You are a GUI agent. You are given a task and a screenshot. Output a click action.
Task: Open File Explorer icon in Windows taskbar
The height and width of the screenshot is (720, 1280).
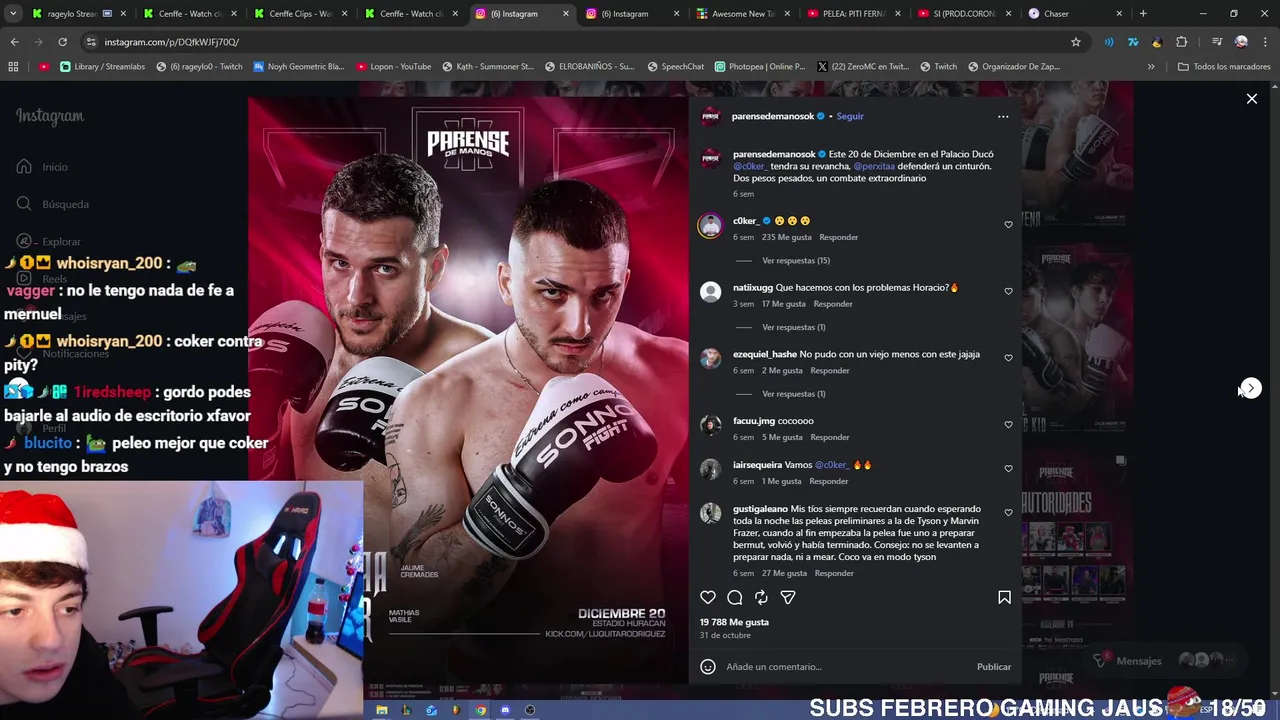[381, 710]
